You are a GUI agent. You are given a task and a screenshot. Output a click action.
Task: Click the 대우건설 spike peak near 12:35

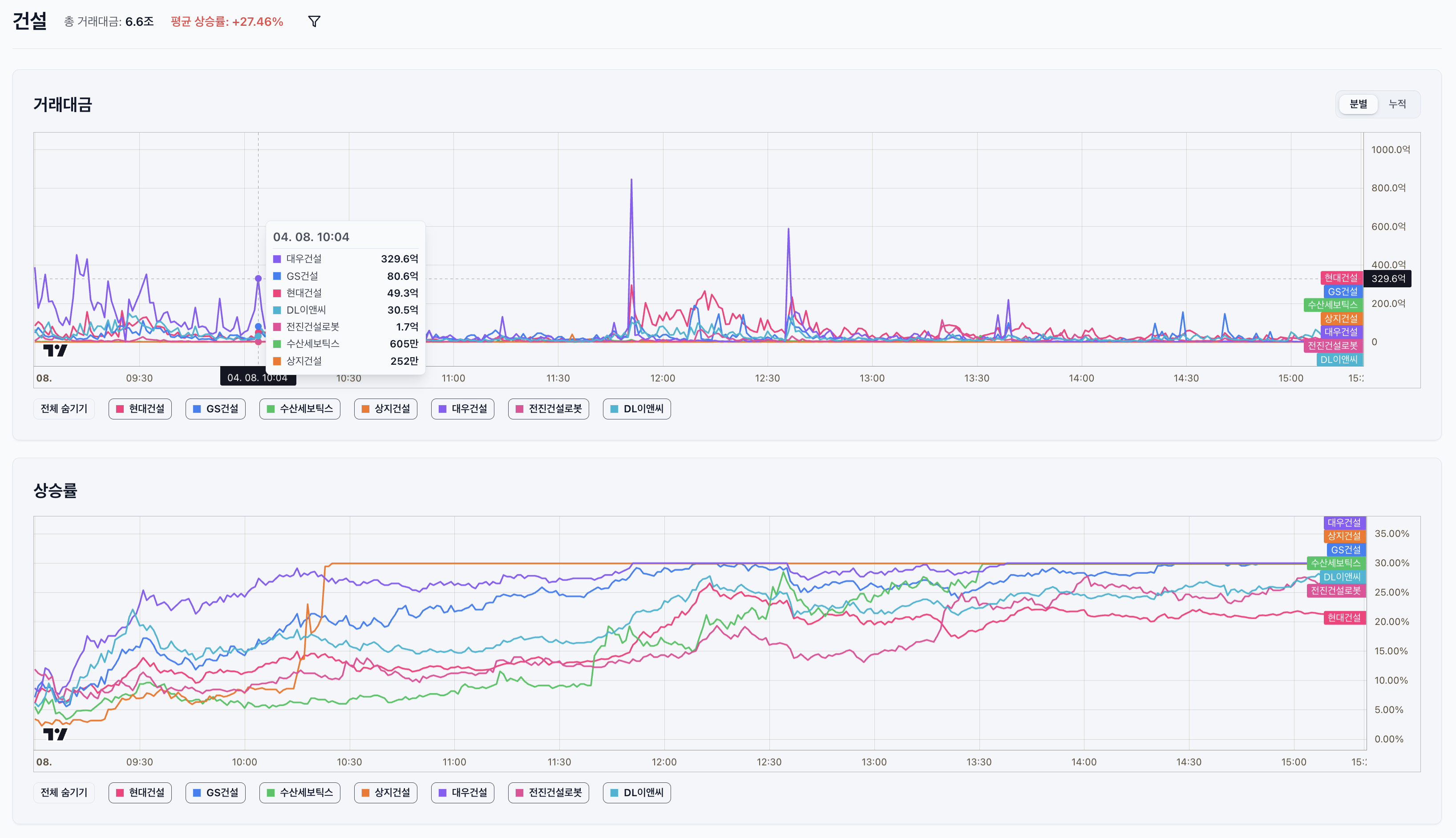point(788,229)
